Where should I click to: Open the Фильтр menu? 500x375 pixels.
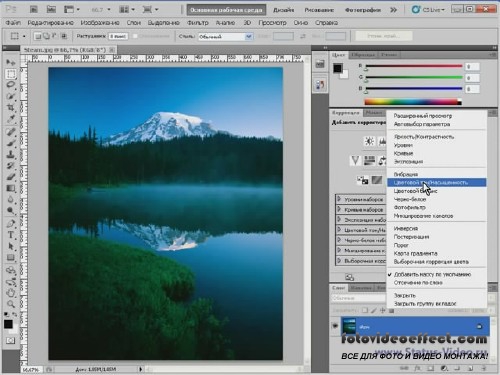(197, 23)
